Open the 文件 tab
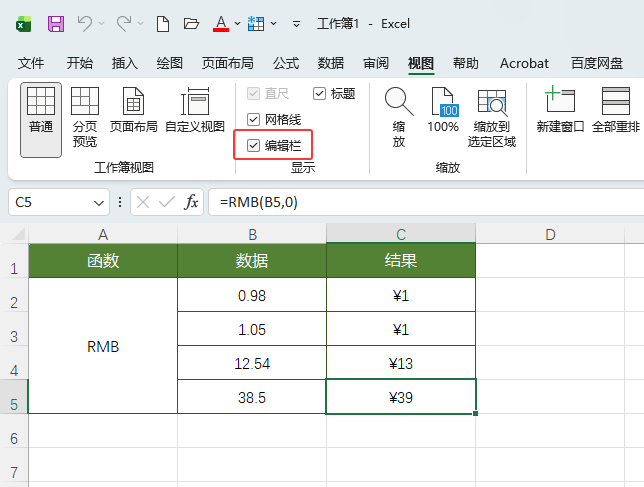 tap(31, 63)
